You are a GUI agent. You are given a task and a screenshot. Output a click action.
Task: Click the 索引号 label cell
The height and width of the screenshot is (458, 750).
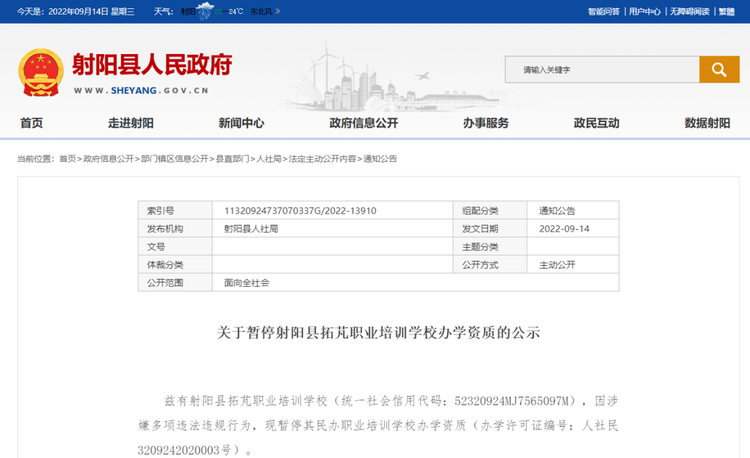point(175,211)
